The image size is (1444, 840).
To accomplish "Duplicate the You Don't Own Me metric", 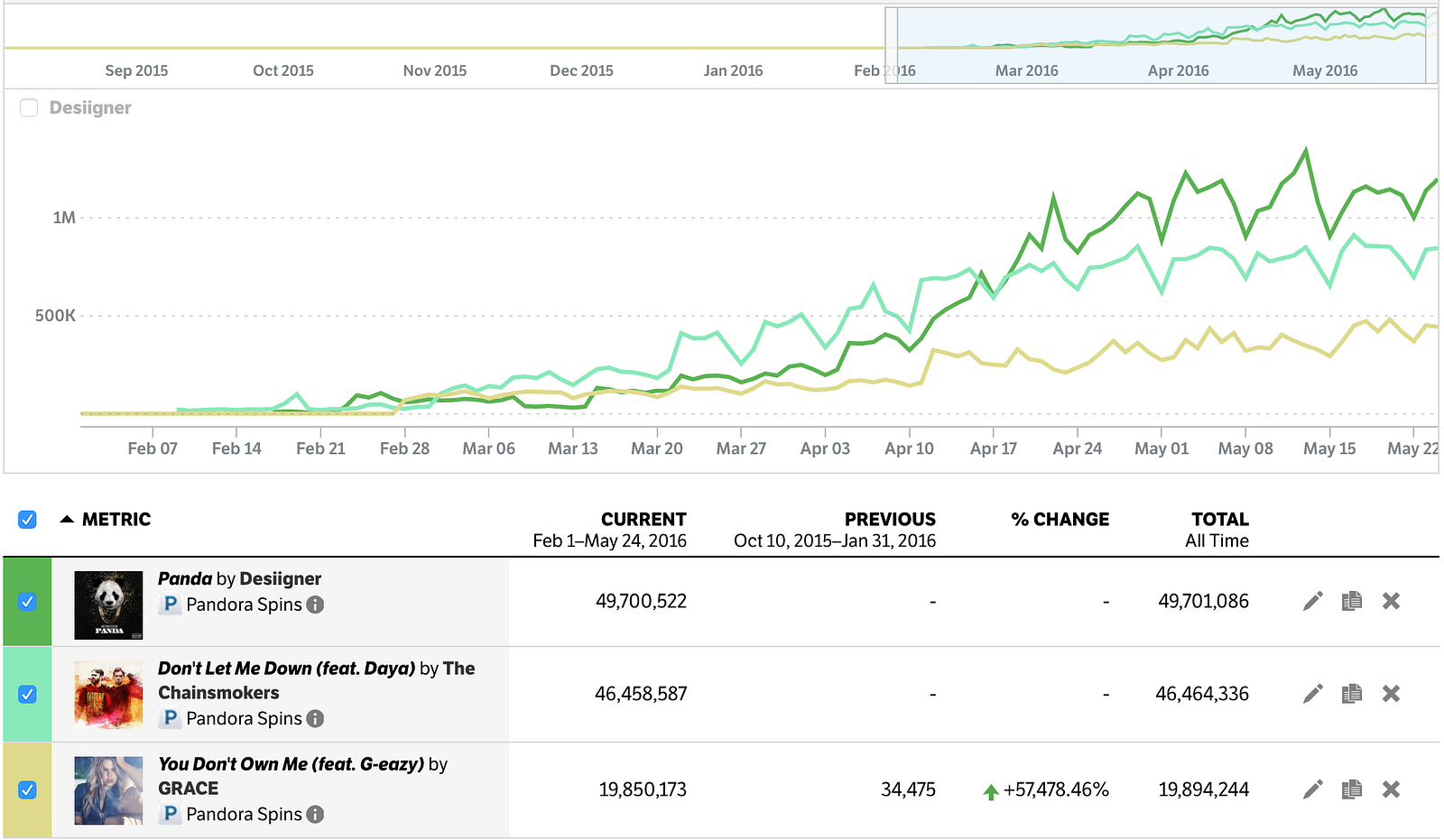I will pos(1351,789).
